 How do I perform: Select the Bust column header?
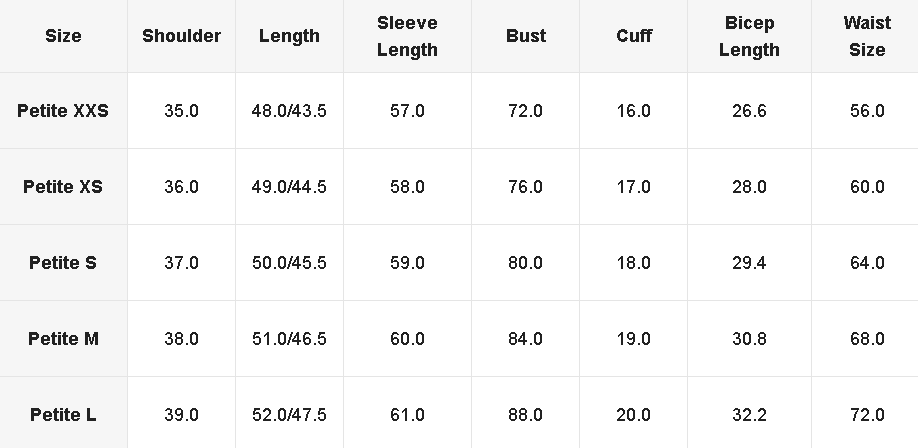point(526,36)
